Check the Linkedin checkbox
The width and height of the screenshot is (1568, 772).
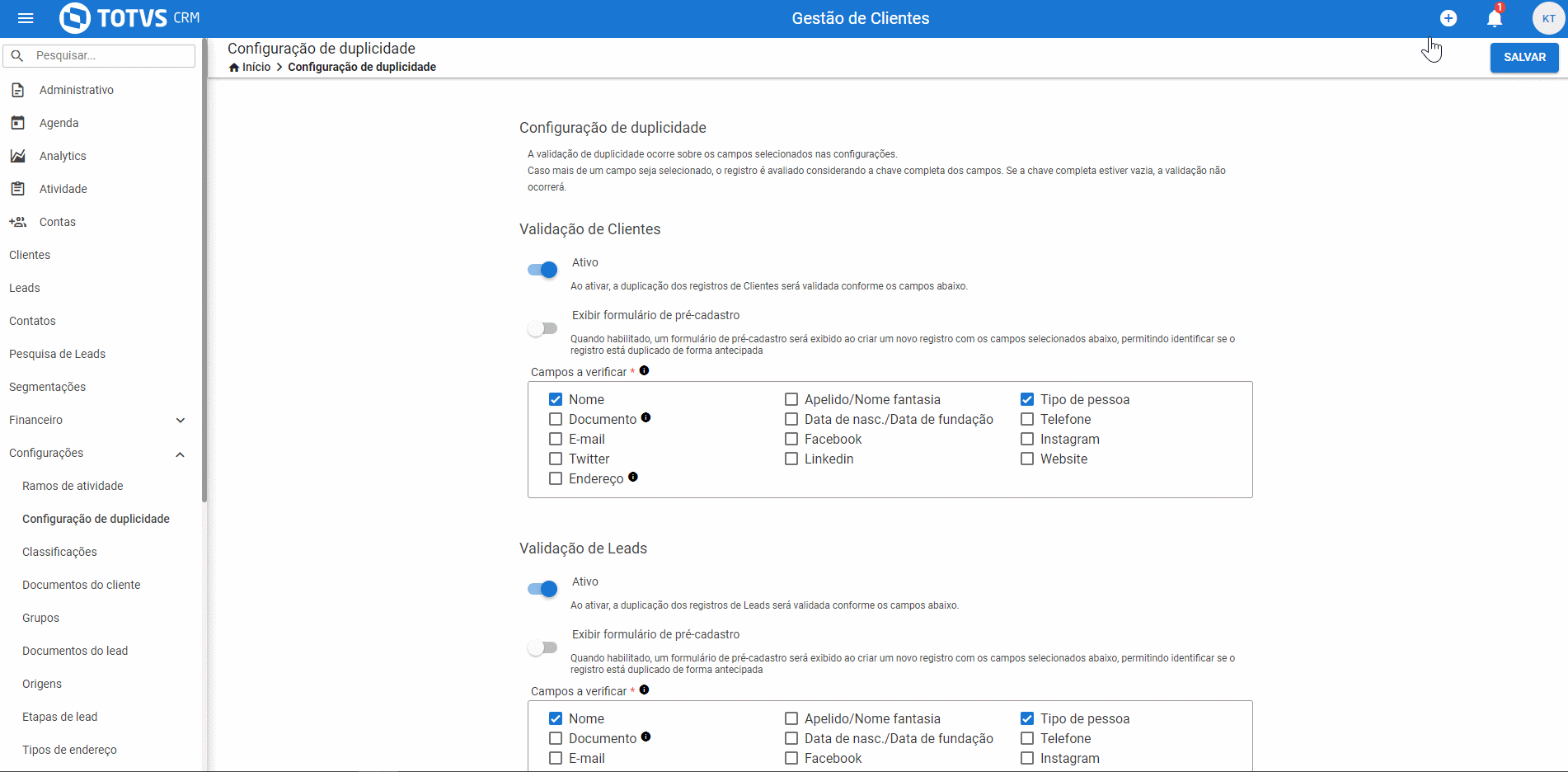[791, 459]
